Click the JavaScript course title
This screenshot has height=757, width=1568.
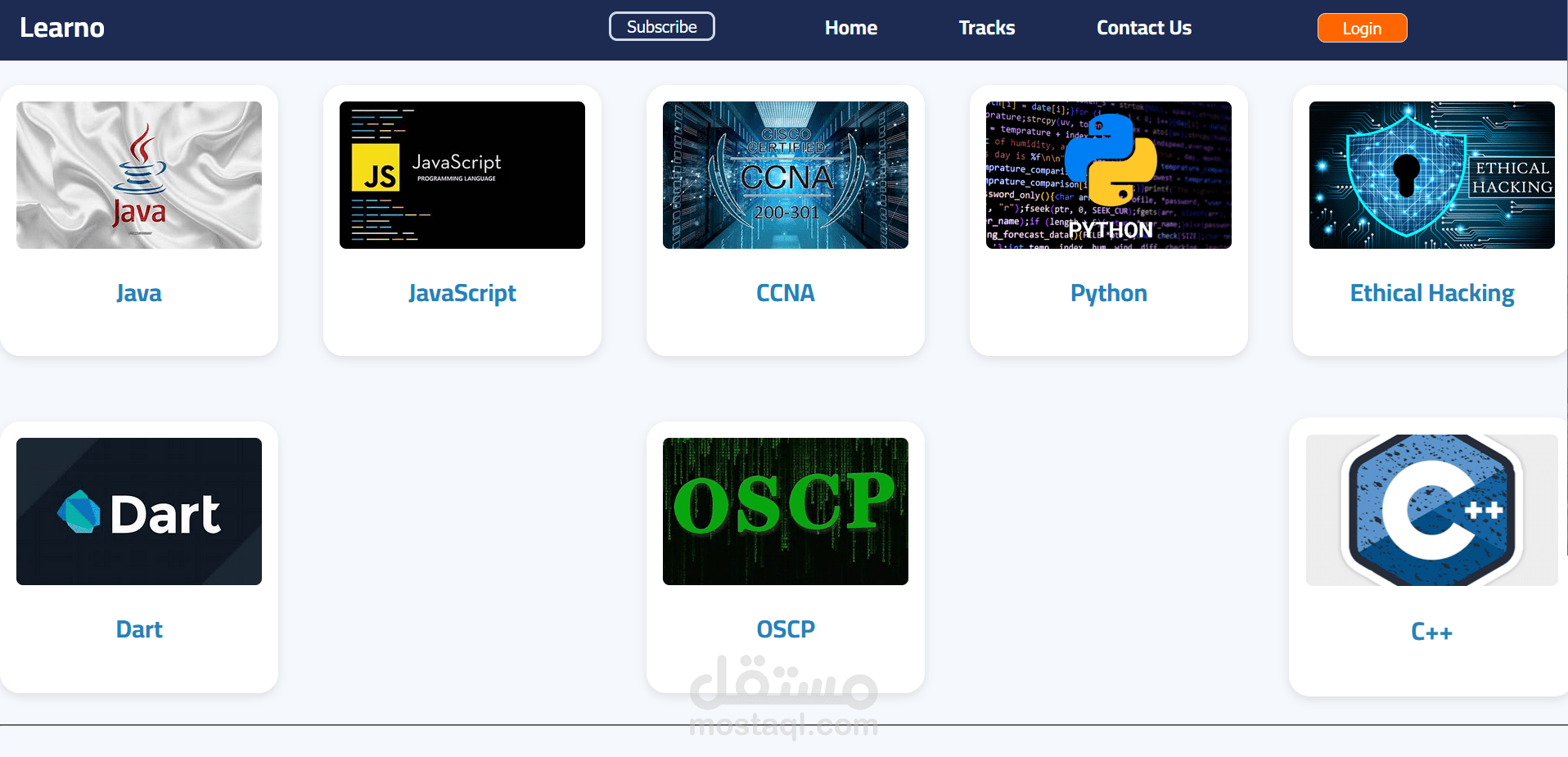462,293
